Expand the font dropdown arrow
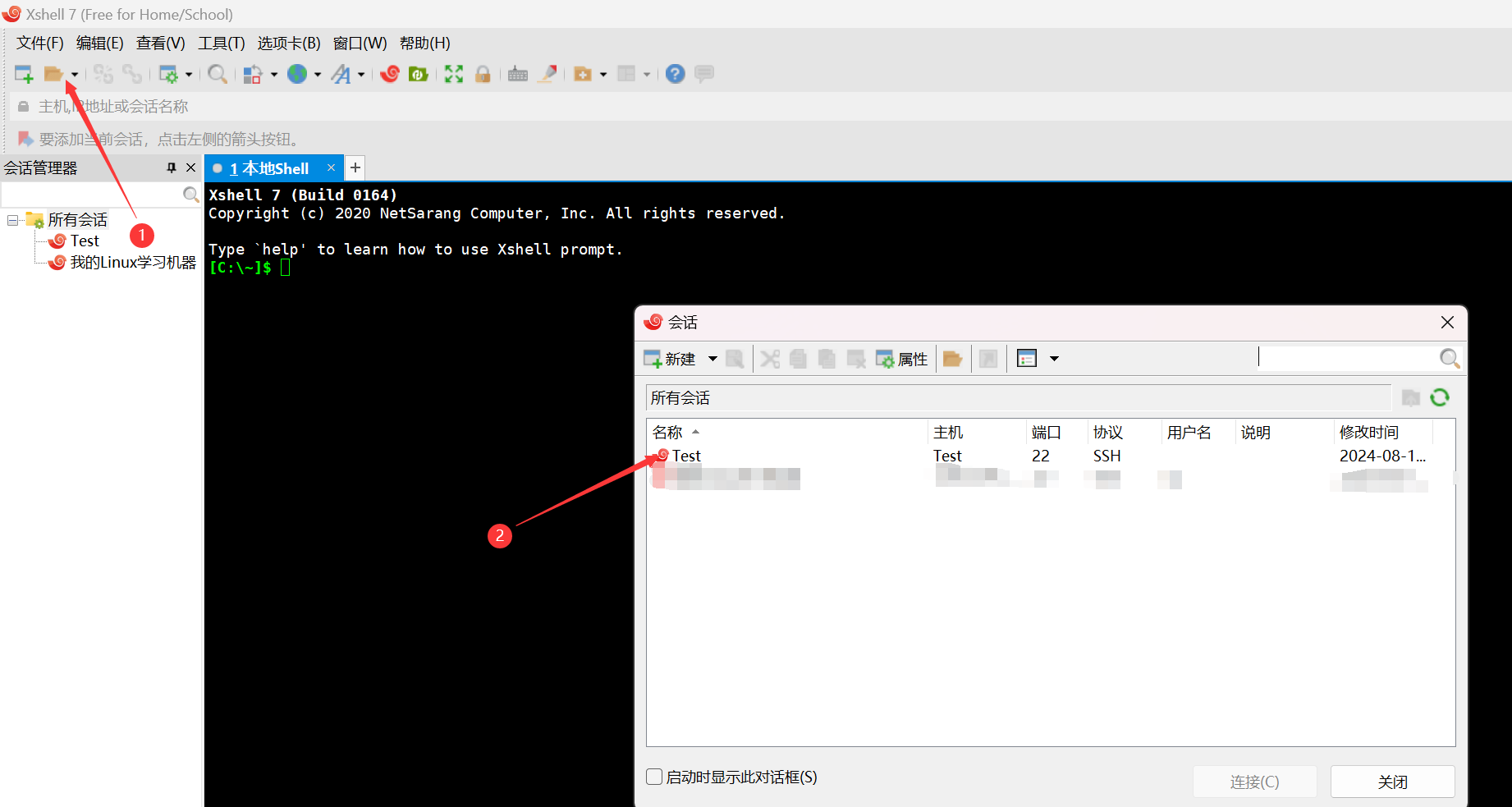1512x807 pixels. (361, 75)
